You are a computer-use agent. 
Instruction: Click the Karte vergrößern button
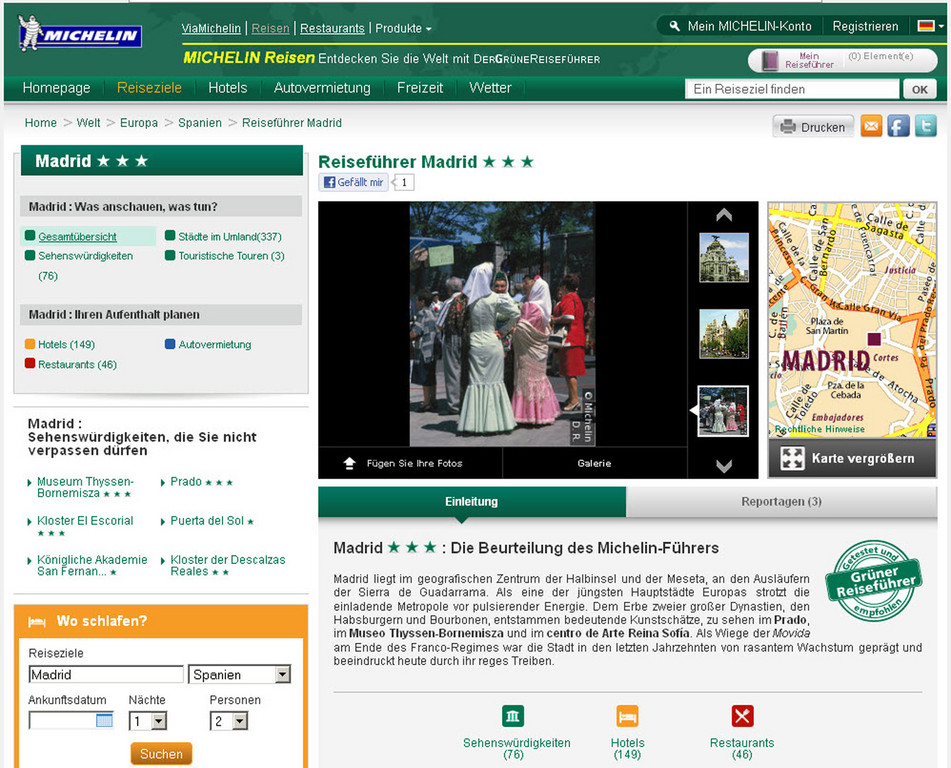click(x=852, y=459)
